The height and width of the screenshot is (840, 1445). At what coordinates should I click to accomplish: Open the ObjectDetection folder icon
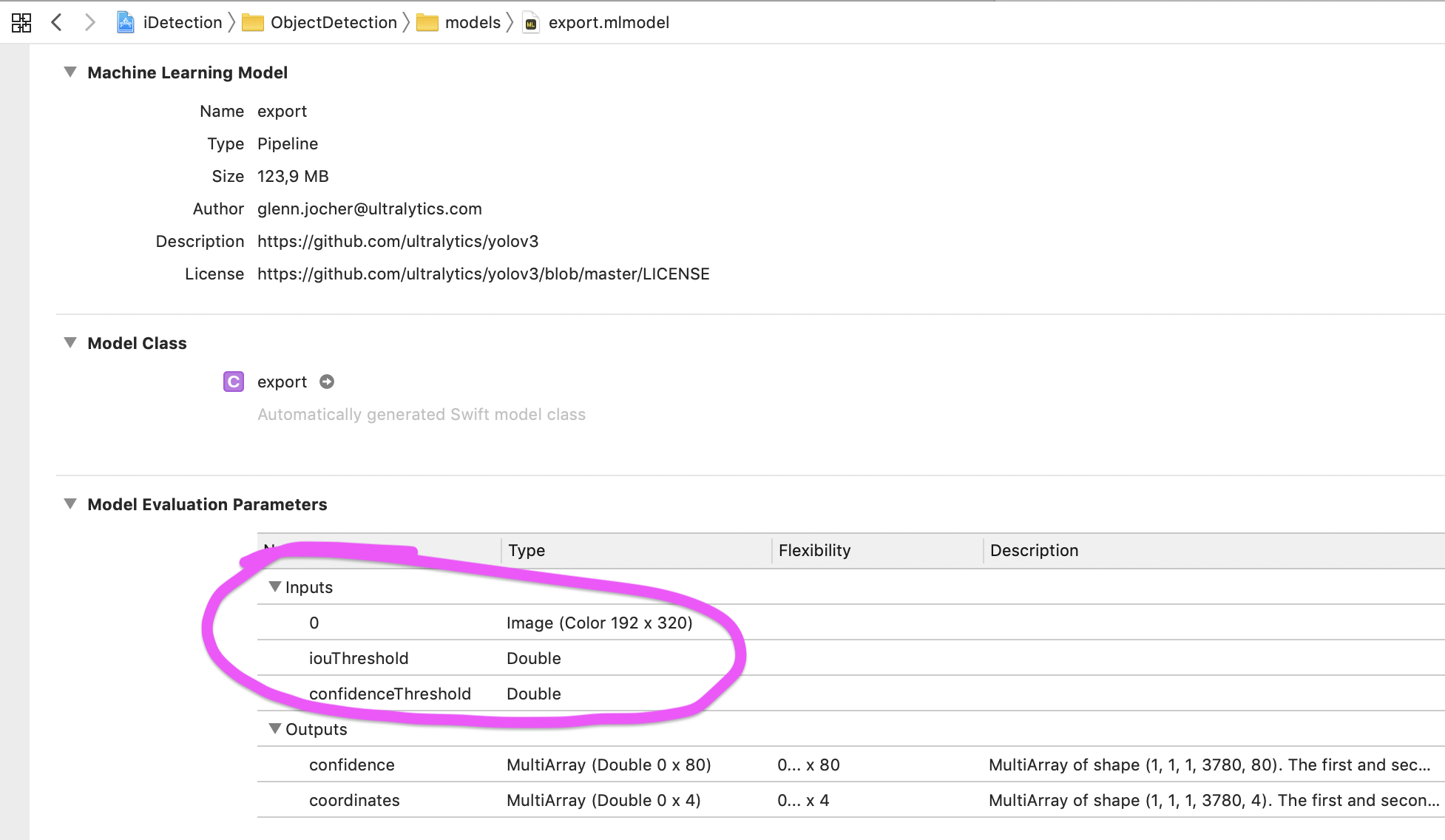pos(254,23)
